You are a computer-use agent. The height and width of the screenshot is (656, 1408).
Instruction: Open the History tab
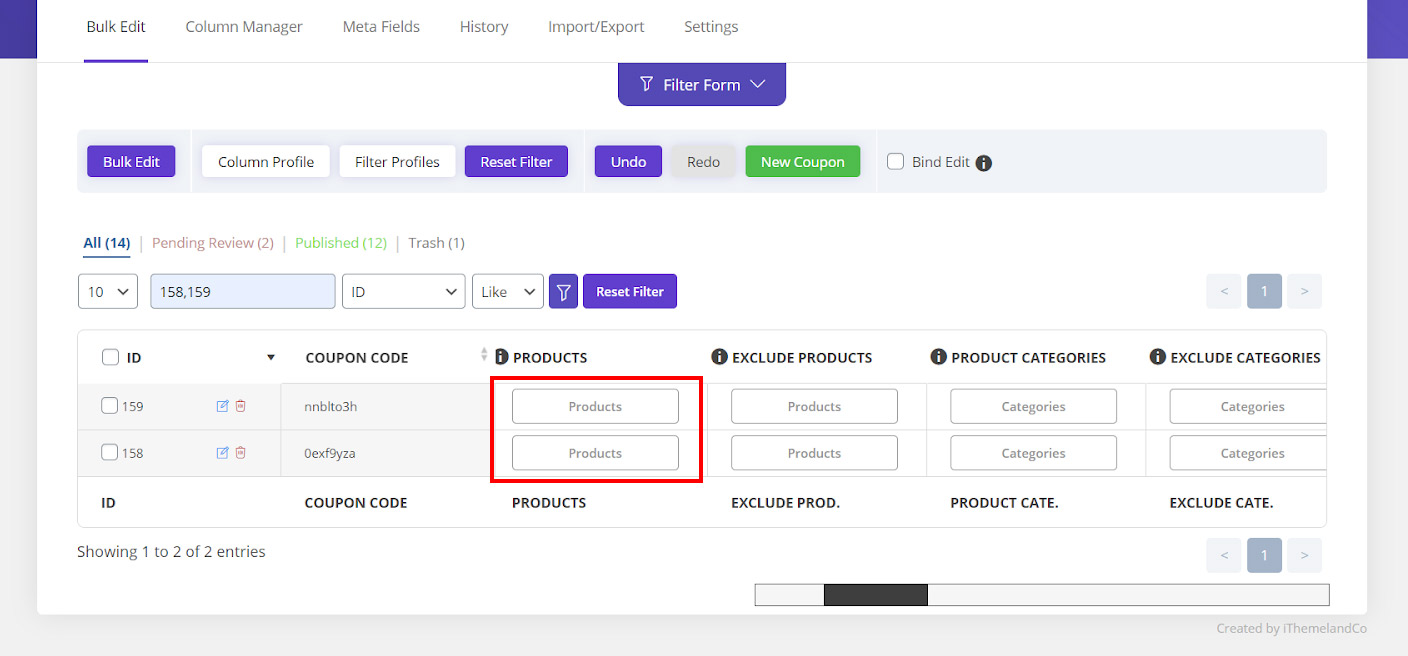pyautogui.click(x=484, y=27)
